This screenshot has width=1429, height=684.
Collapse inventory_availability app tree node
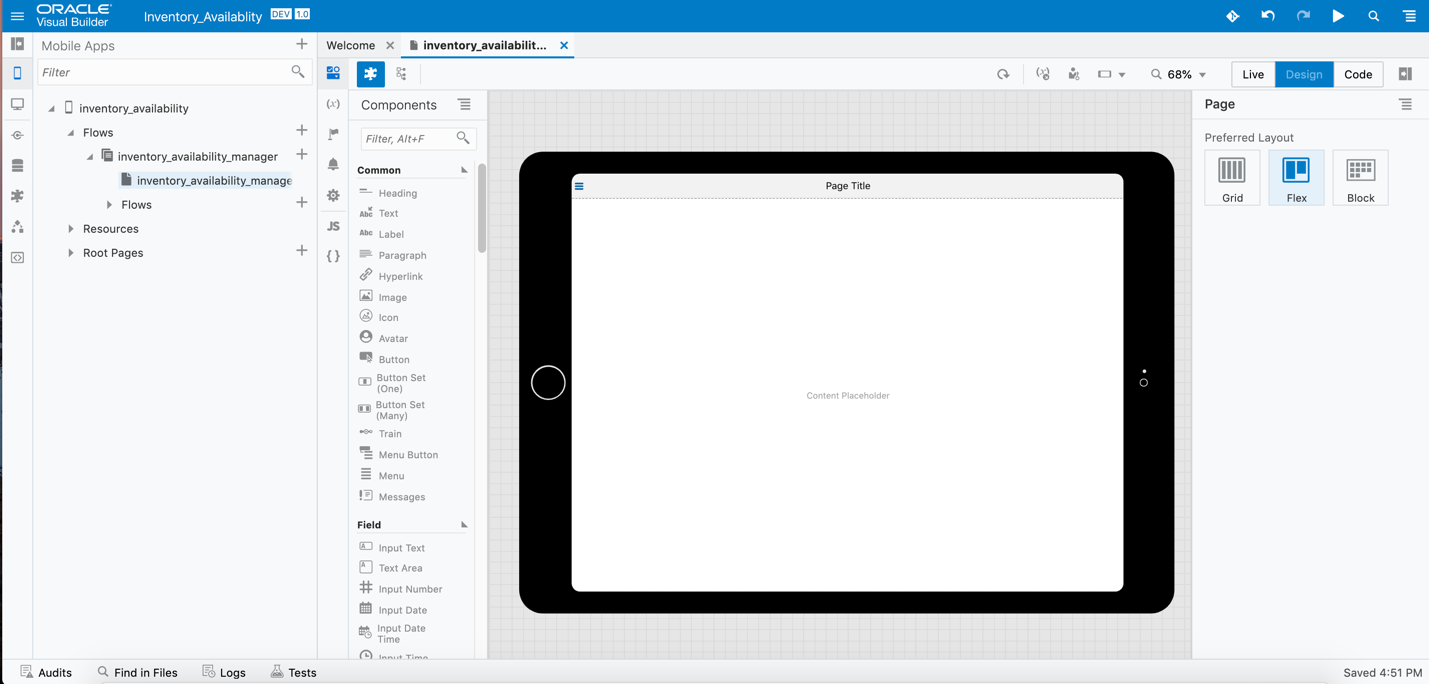[x=51, y=108]
